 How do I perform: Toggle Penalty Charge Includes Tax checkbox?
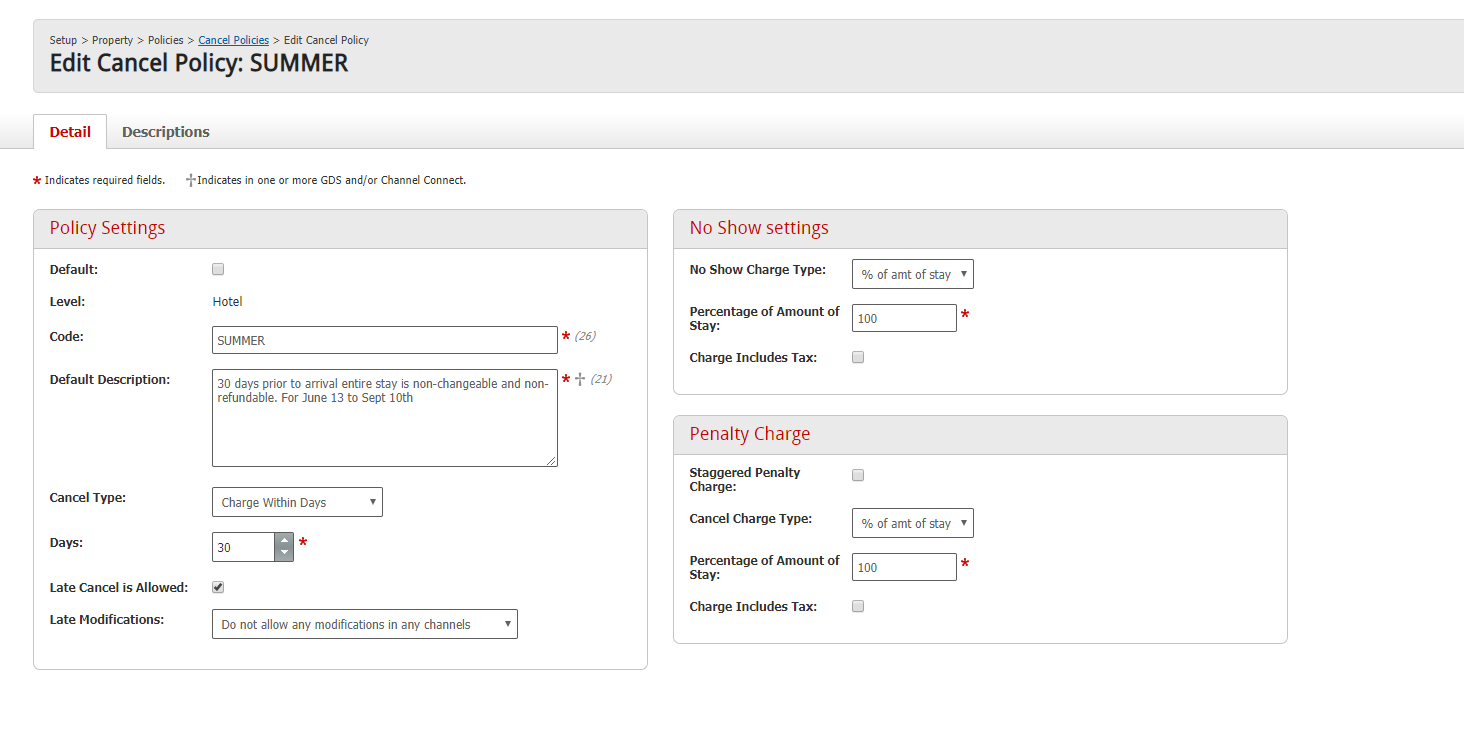click(858, 606)
